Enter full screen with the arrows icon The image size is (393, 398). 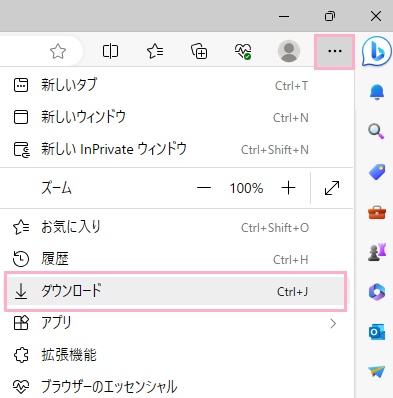(332, 188)
